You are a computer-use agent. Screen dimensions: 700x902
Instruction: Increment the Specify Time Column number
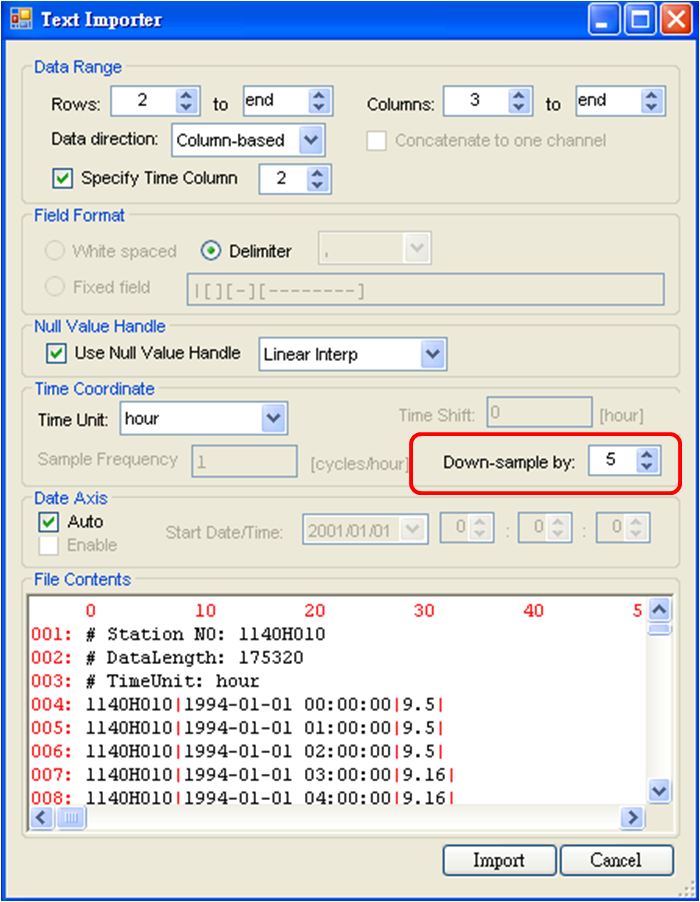(317, 173)
